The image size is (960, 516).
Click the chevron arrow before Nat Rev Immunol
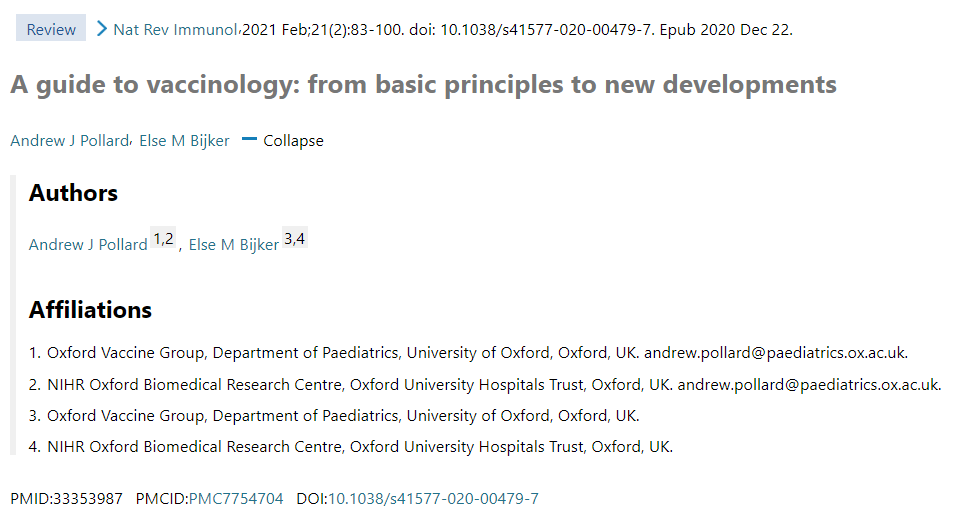(102, 29)
